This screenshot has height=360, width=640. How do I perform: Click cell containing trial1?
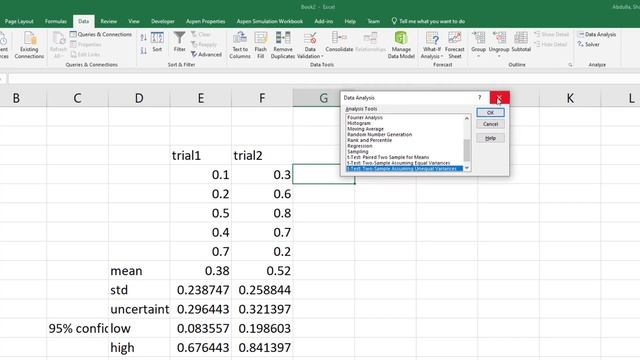pos(200,155)
